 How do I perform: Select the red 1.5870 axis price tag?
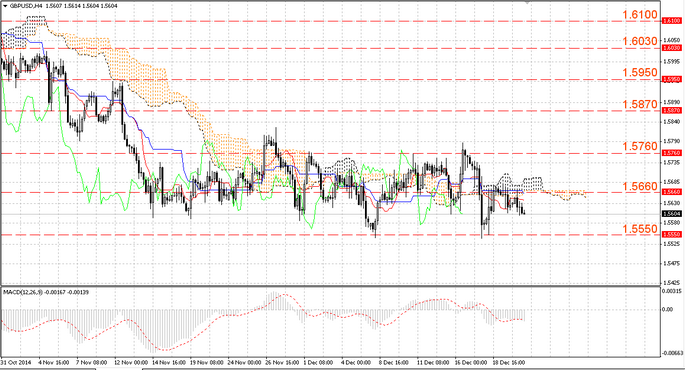672,111
